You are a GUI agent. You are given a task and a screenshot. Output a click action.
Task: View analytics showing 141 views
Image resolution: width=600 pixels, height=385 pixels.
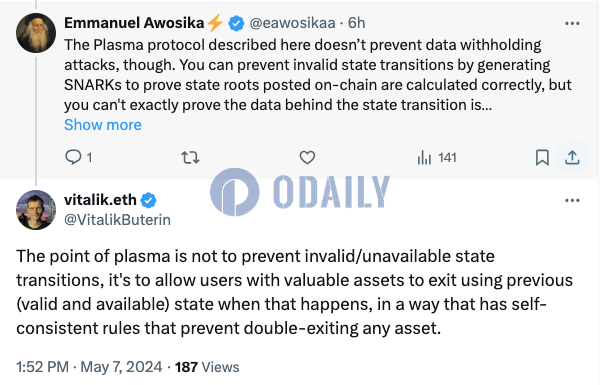click(437, 157)
